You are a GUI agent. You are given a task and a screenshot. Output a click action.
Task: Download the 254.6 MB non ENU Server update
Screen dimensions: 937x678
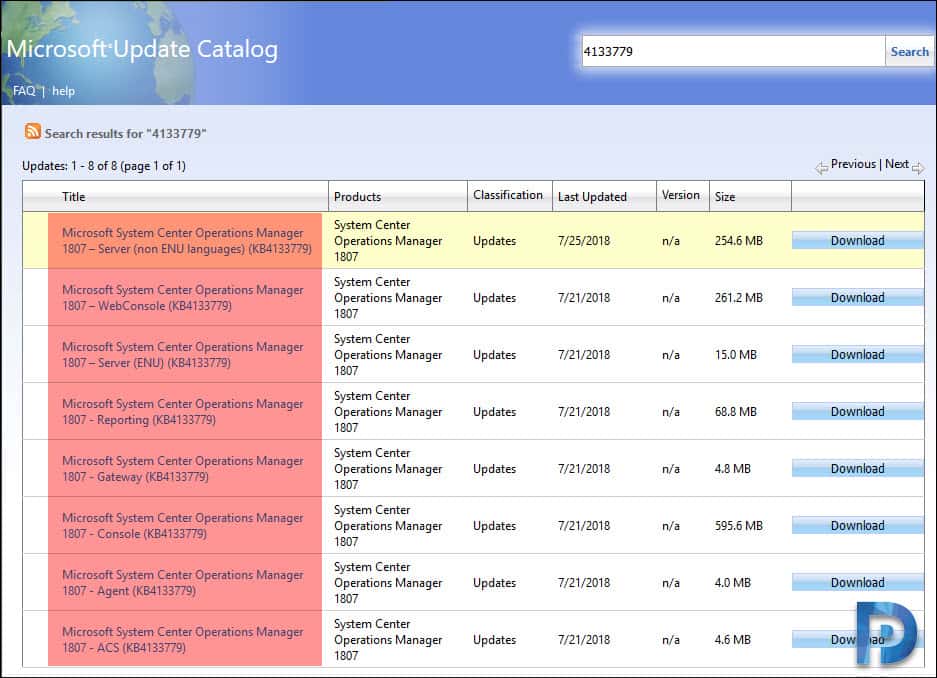[x=858, y=241]
